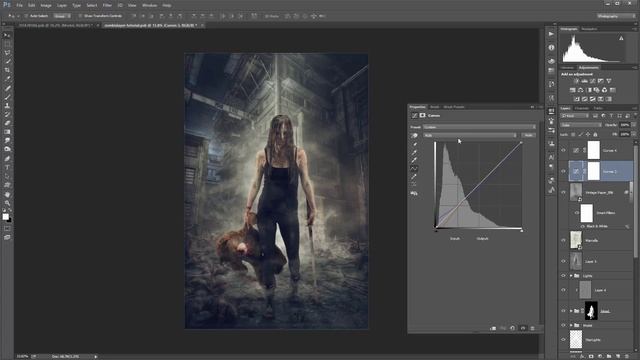640x360 pixels.
Task: Select the Curves 4 layer mask thumbnail
Action: tap(594, 150)
